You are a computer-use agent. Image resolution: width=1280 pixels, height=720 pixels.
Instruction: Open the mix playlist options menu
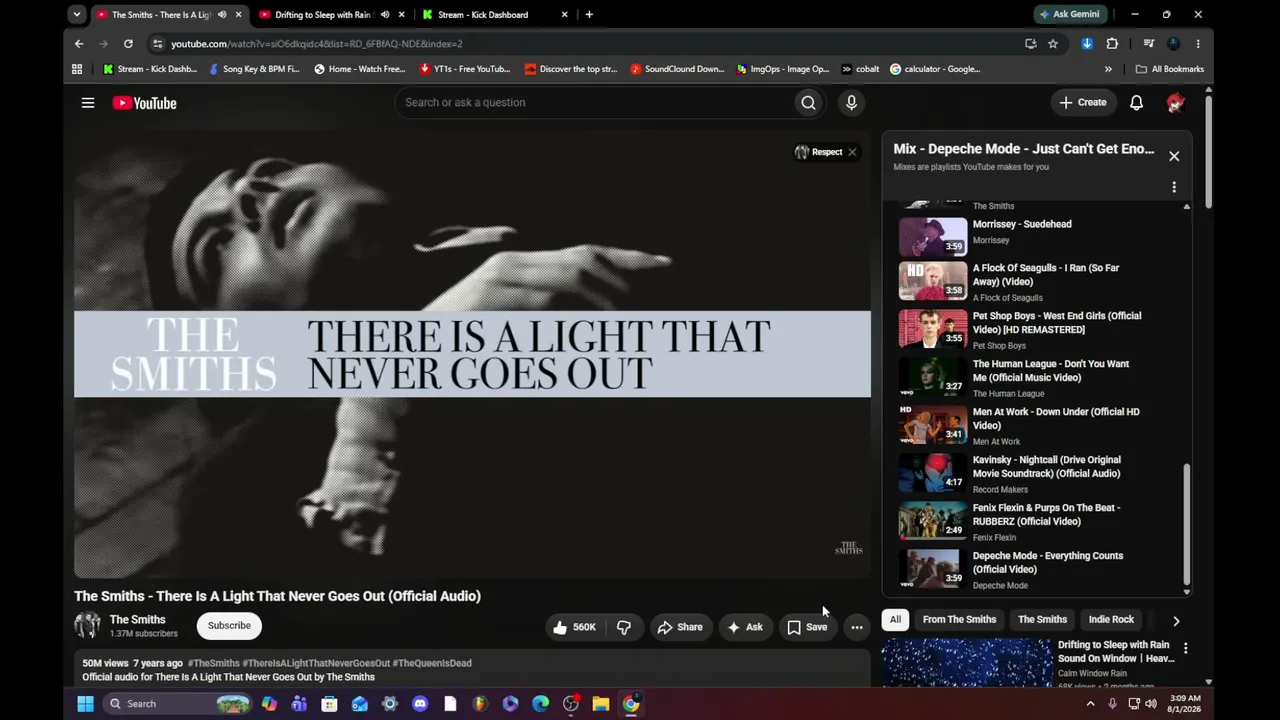[1174, 187]
